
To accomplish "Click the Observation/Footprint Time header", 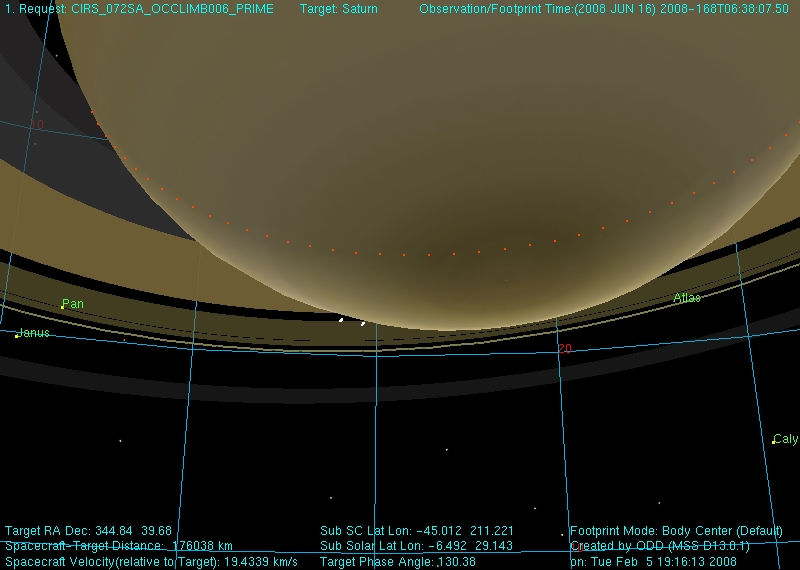I will (603, 9).
